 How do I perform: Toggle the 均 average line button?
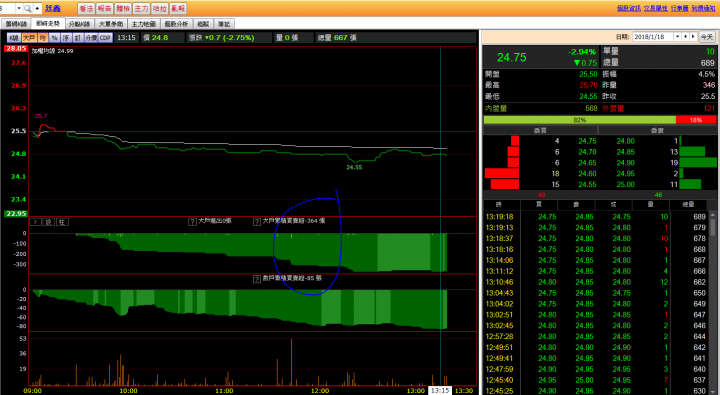pos(43,38)
